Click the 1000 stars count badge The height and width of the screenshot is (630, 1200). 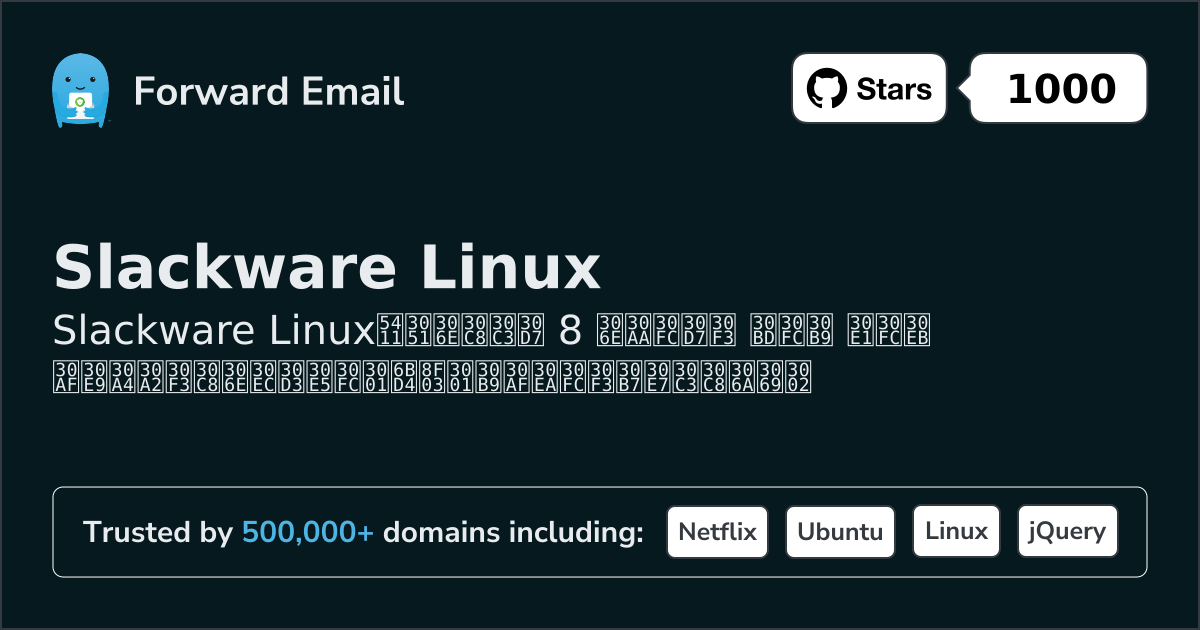pos(1057,88)
